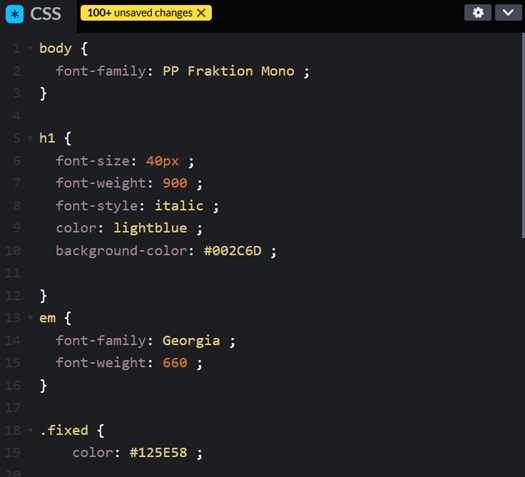
Task: Click the #125E58 color value
Action: 158,453
